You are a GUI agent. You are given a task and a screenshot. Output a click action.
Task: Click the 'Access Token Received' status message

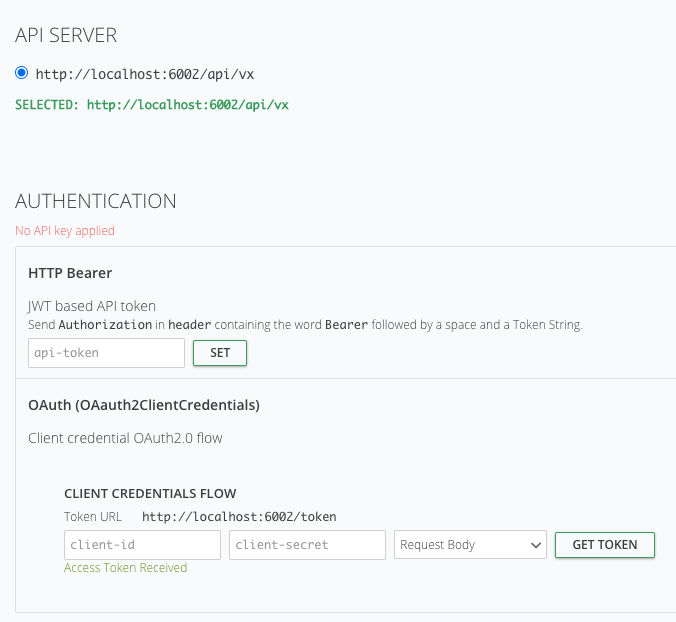pos(125,568)
